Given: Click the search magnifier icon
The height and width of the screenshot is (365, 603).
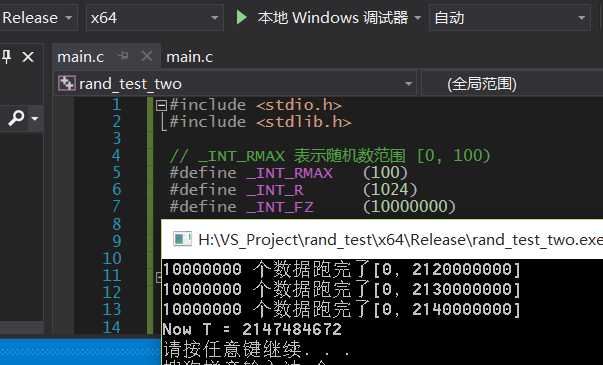Looking at the screenshot, I should pos(16,118).
